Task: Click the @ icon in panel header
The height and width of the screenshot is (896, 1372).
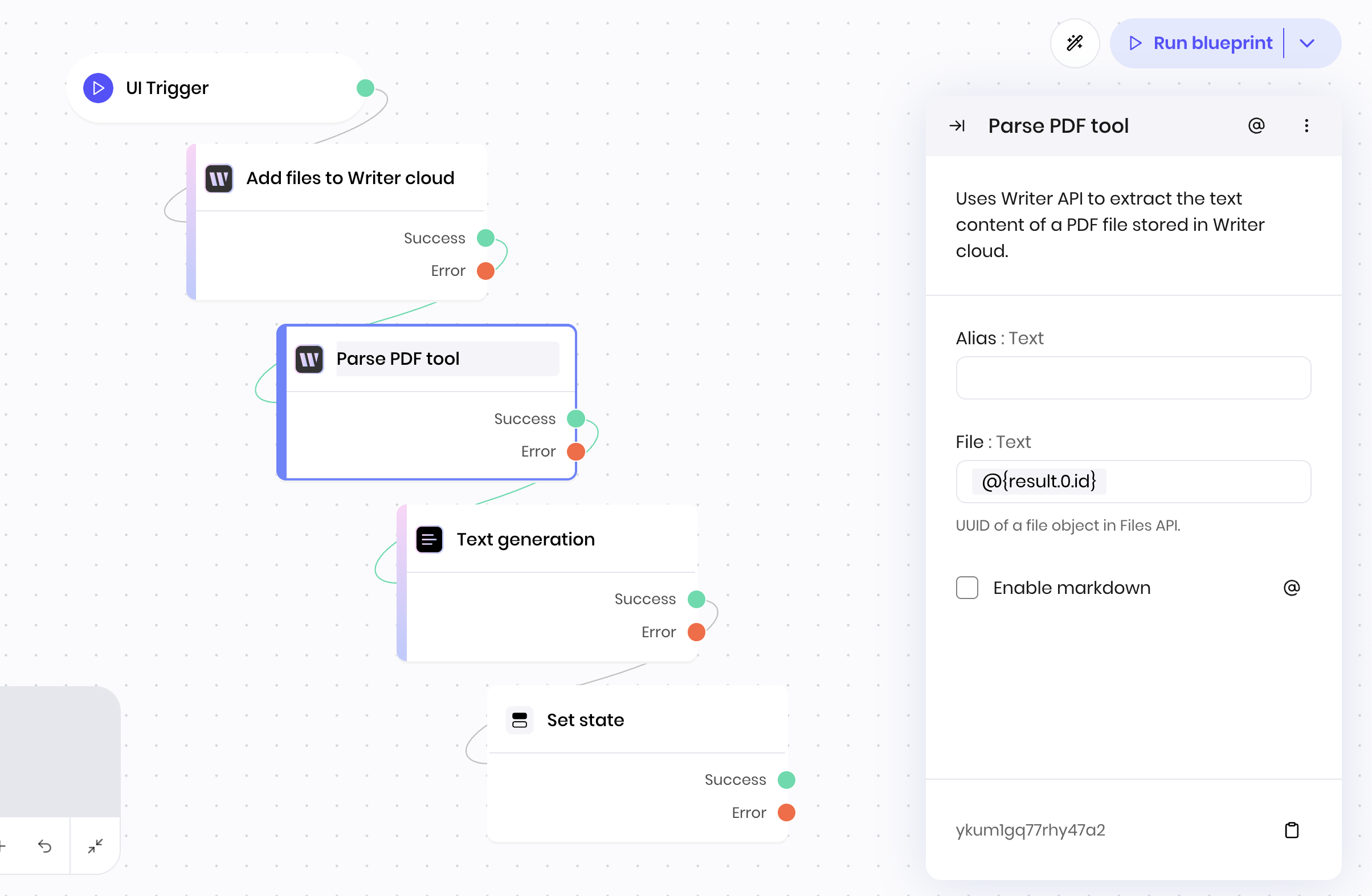Action: click(x=1256, y=126)
